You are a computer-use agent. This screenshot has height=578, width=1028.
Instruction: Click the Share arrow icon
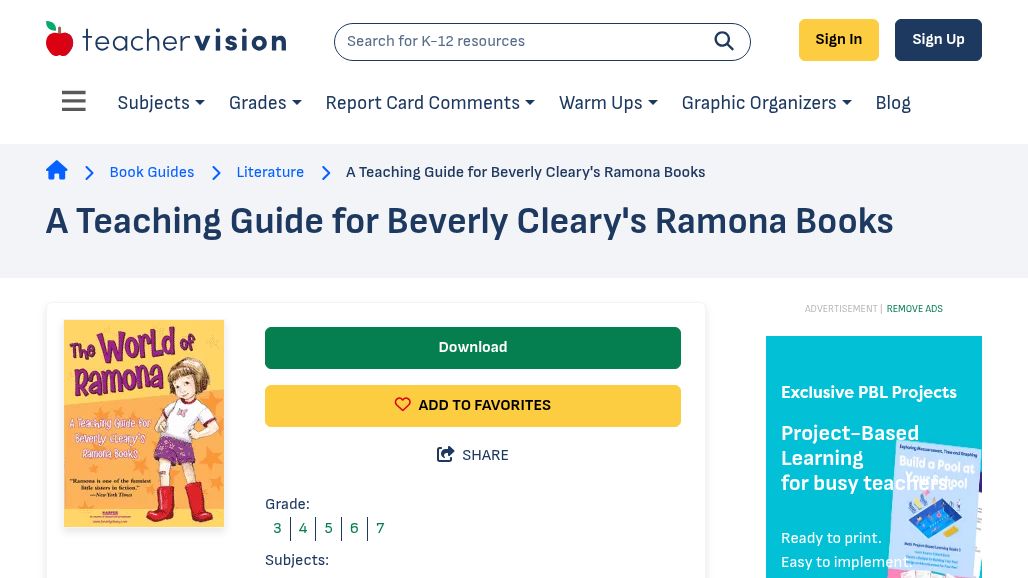pyautogui.click(x=446, y=455)
